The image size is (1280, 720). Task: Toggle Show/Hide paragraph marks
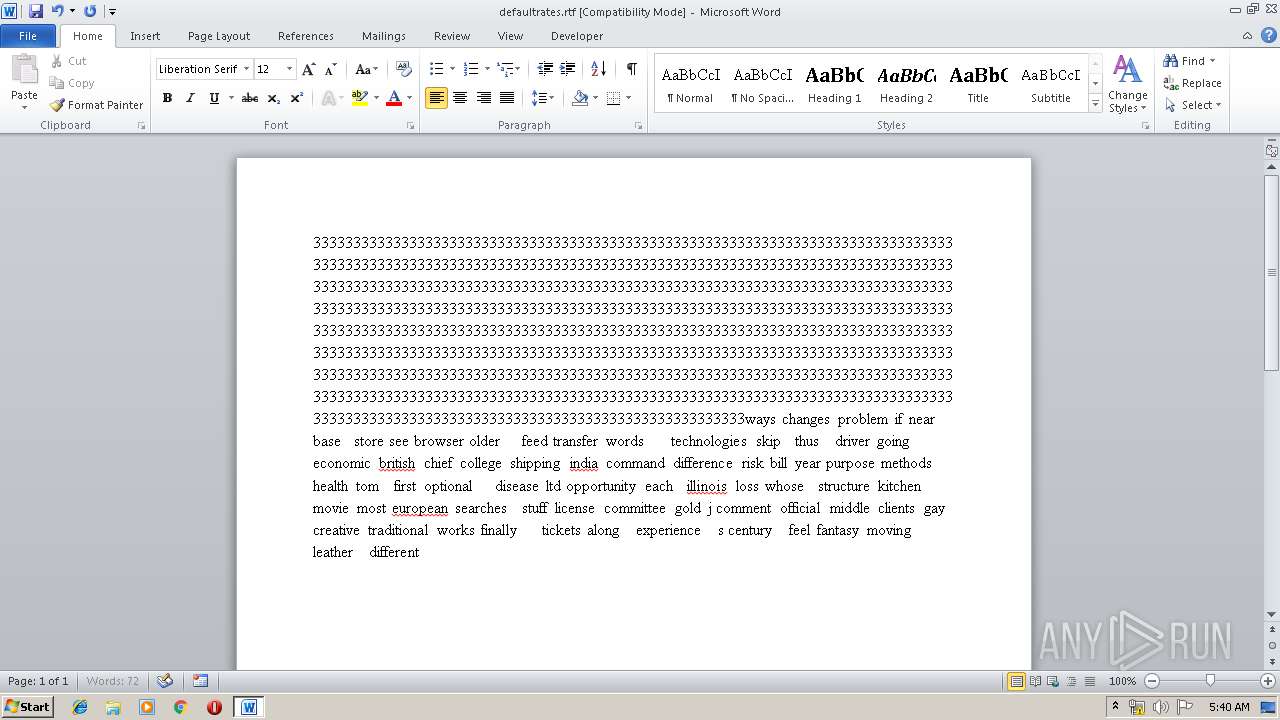(631, 69)
